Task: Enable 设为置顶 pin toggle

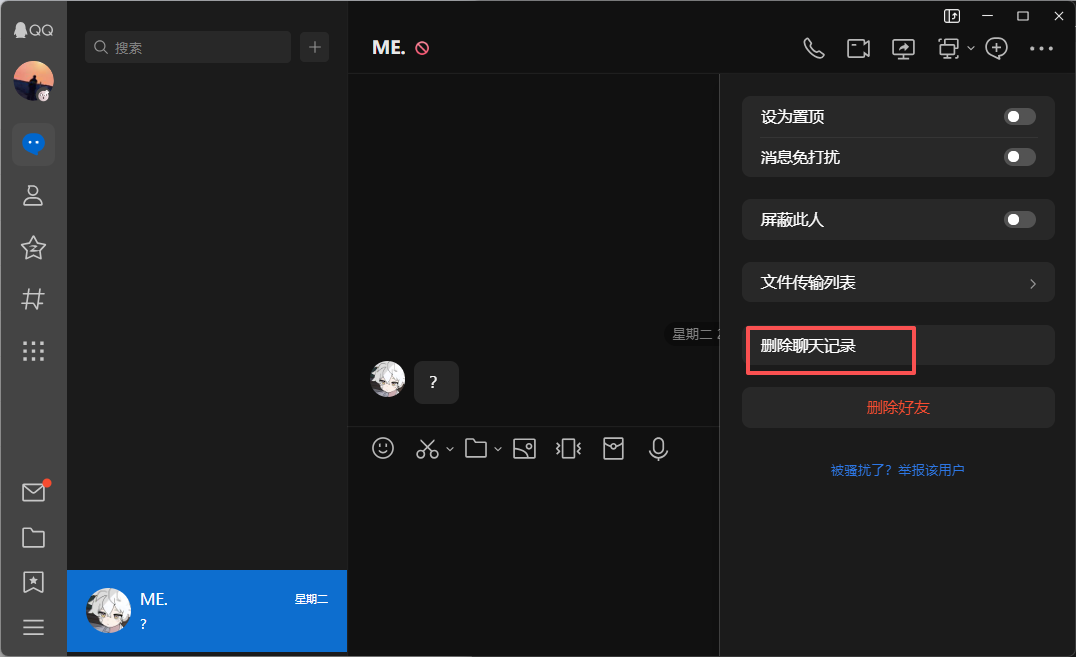Action: (1019, 116)
